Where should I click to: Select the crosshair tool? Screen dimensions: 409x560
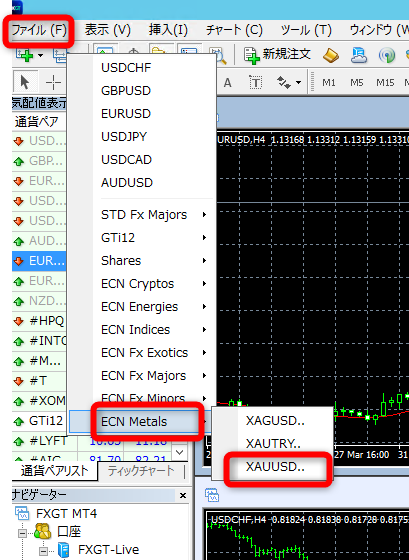pyautogui.click(x=53, y=82)
